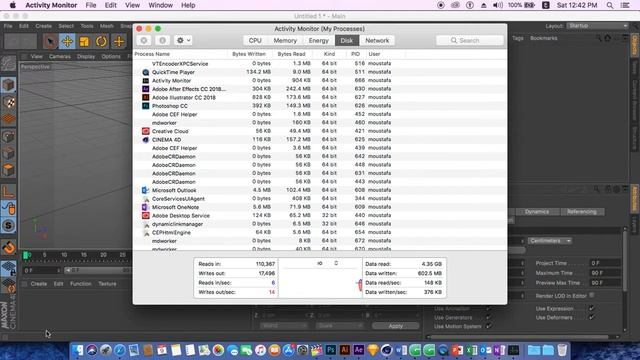The height and width of the screenshot is (360, 640).
Task: Click the Activity Monitor search field
Action: tap(469, 40)
